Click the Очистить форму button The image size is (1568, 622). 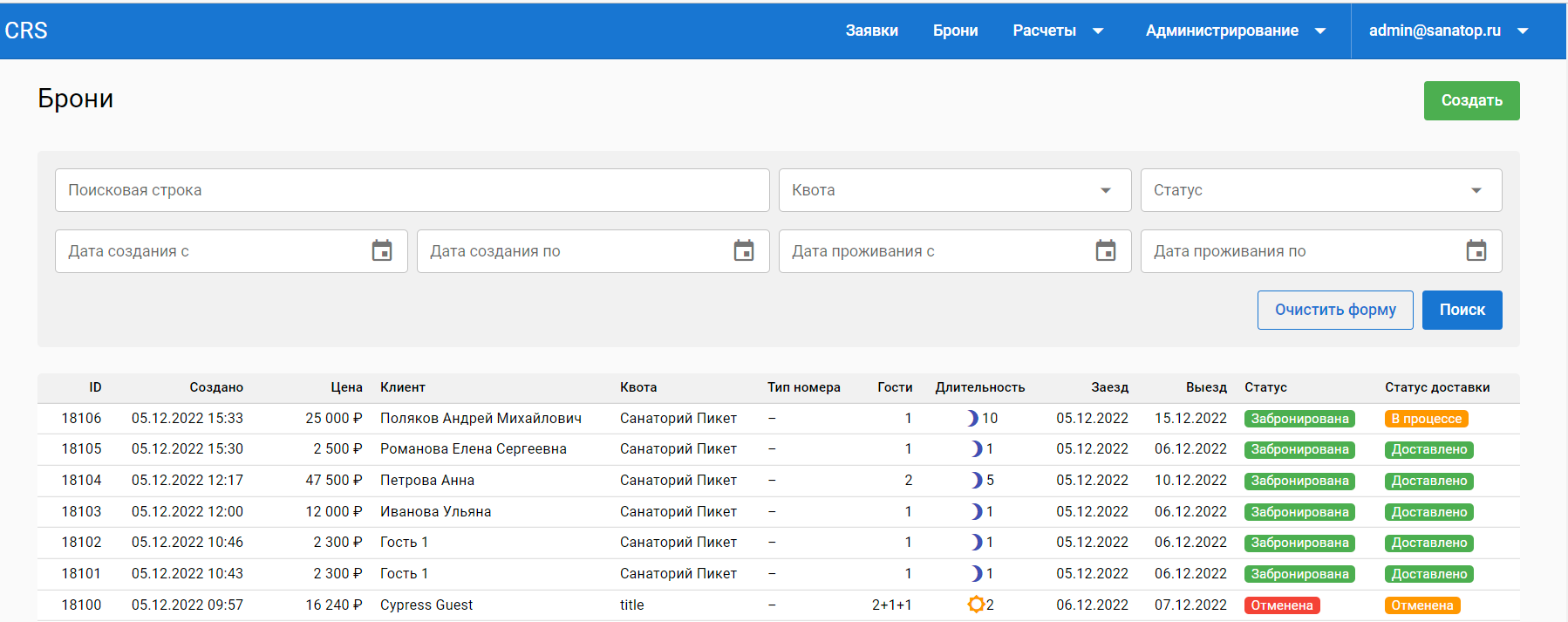(x=1334, y=310)
